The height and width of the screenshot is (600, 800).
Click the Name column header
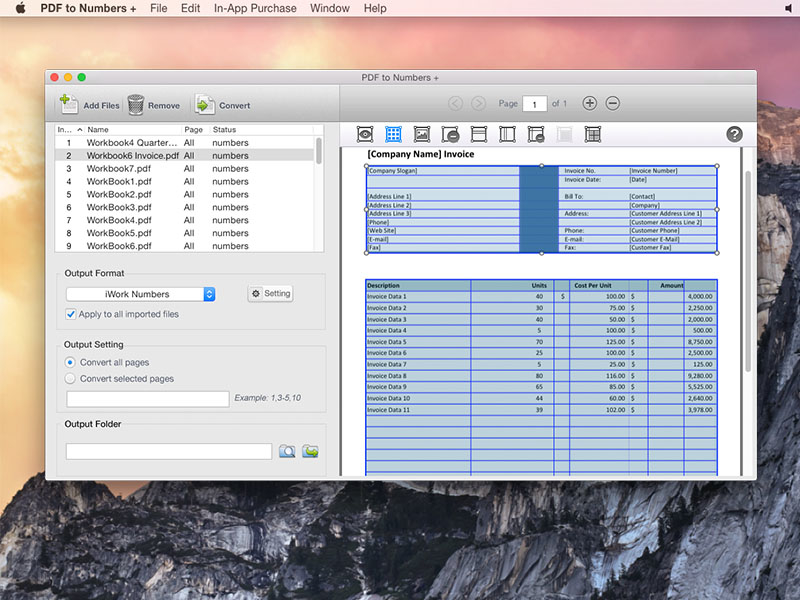pyautogui.click(x=133, y=130)
